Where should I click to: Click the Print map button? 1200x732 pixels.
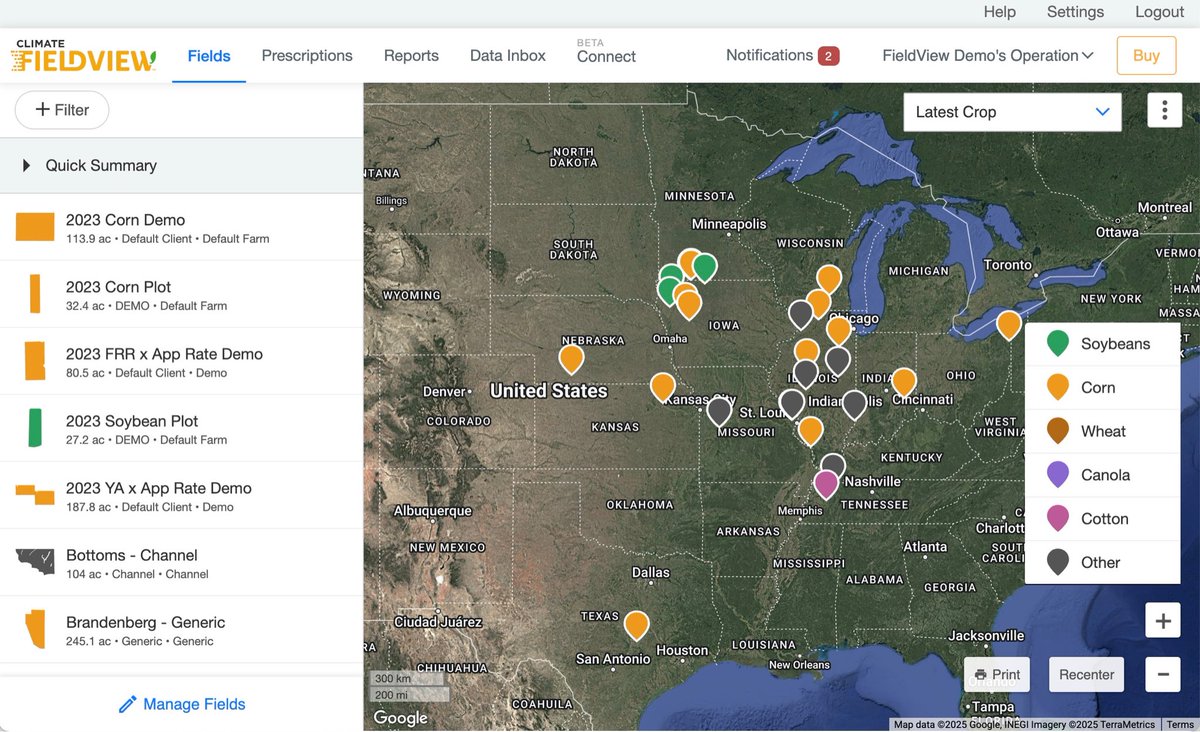[997, 675]
